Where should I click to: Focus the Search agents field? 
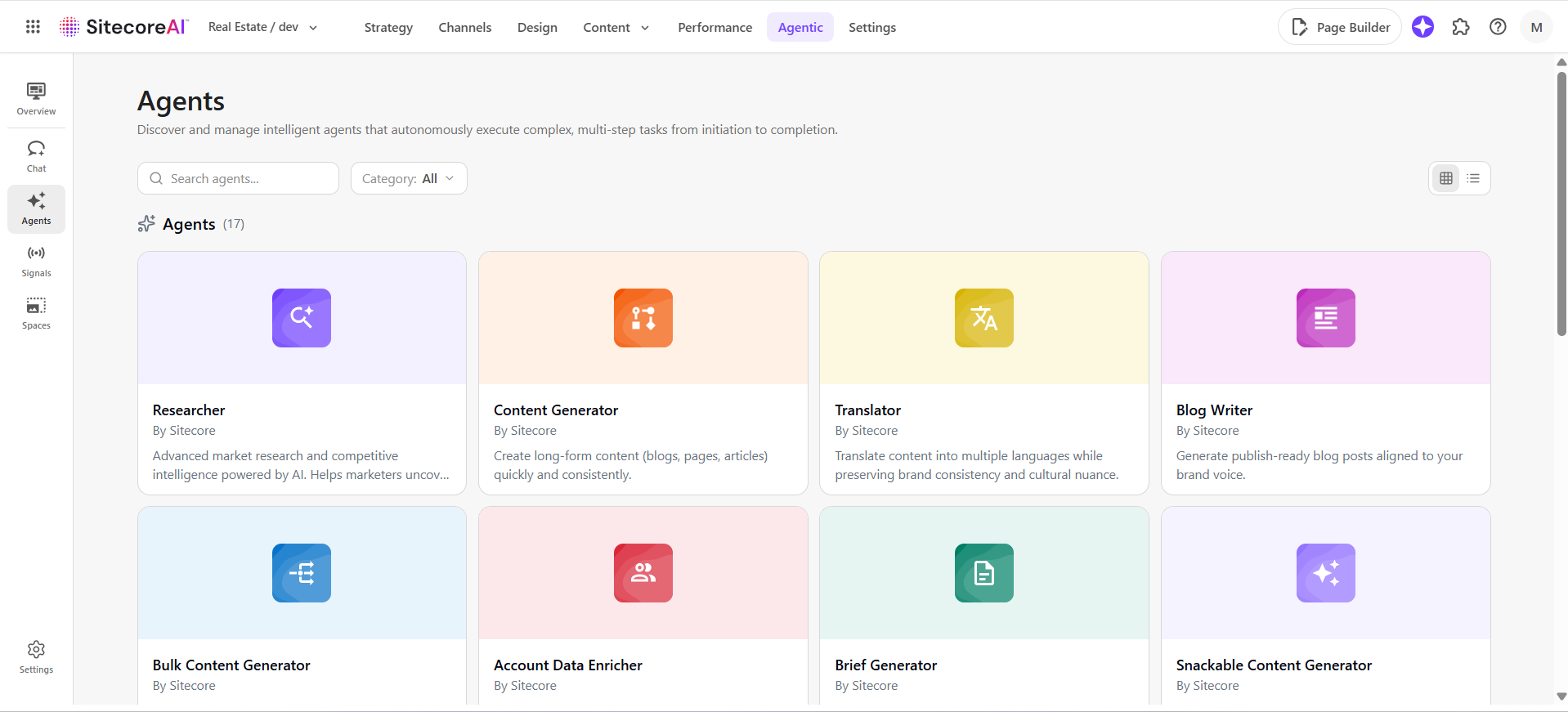[x=238, y=178]
